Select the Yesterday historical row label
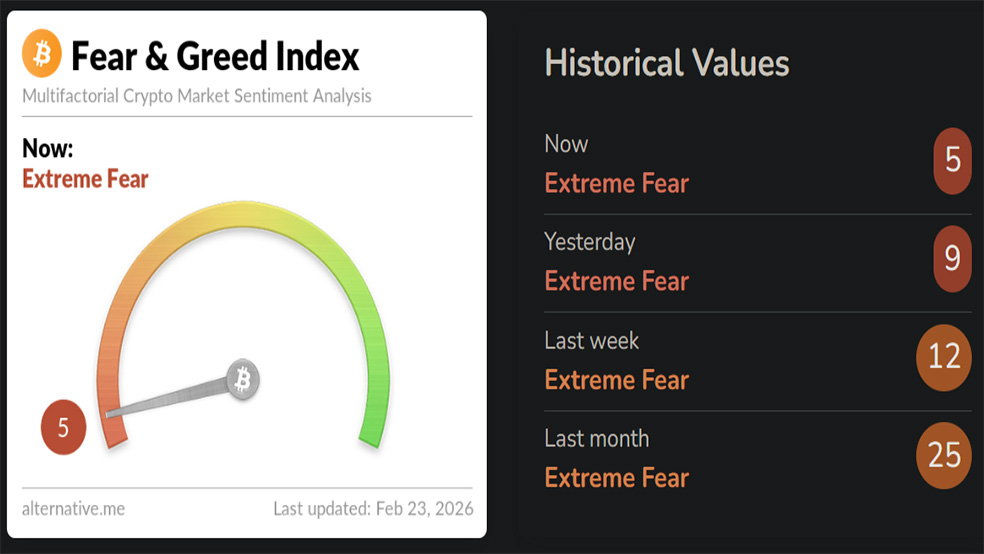Image resolution: width=984 pixels, height=554 pixels. pyautogui.click(x=589, y=242)
